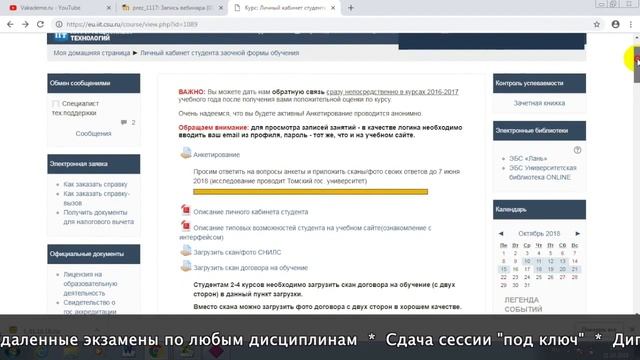
Task: Switch to the YouTube tab
Action: (60, 8)
